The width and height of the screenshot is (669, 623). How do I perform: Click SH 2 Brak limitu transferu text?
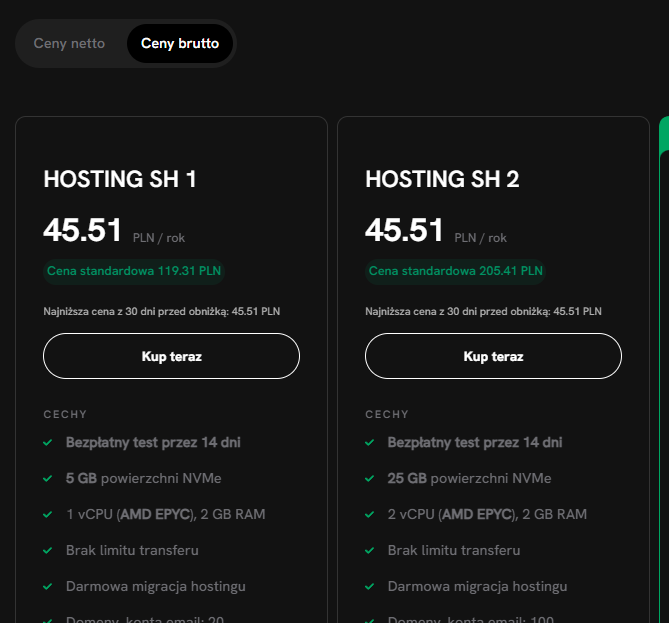(454, 550)
